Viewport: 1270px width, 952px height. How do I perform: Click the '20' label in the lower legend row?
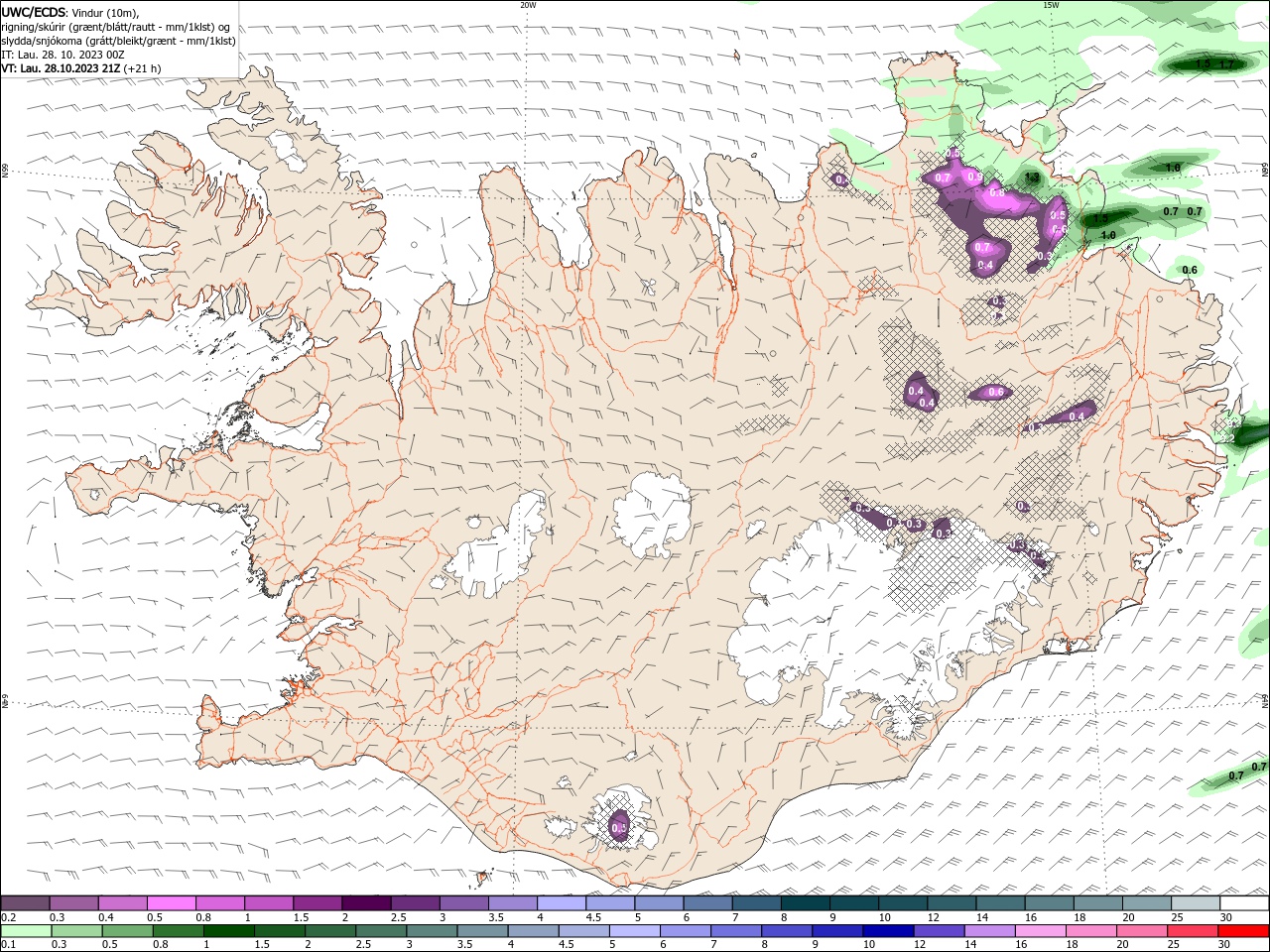(1123, 945)
